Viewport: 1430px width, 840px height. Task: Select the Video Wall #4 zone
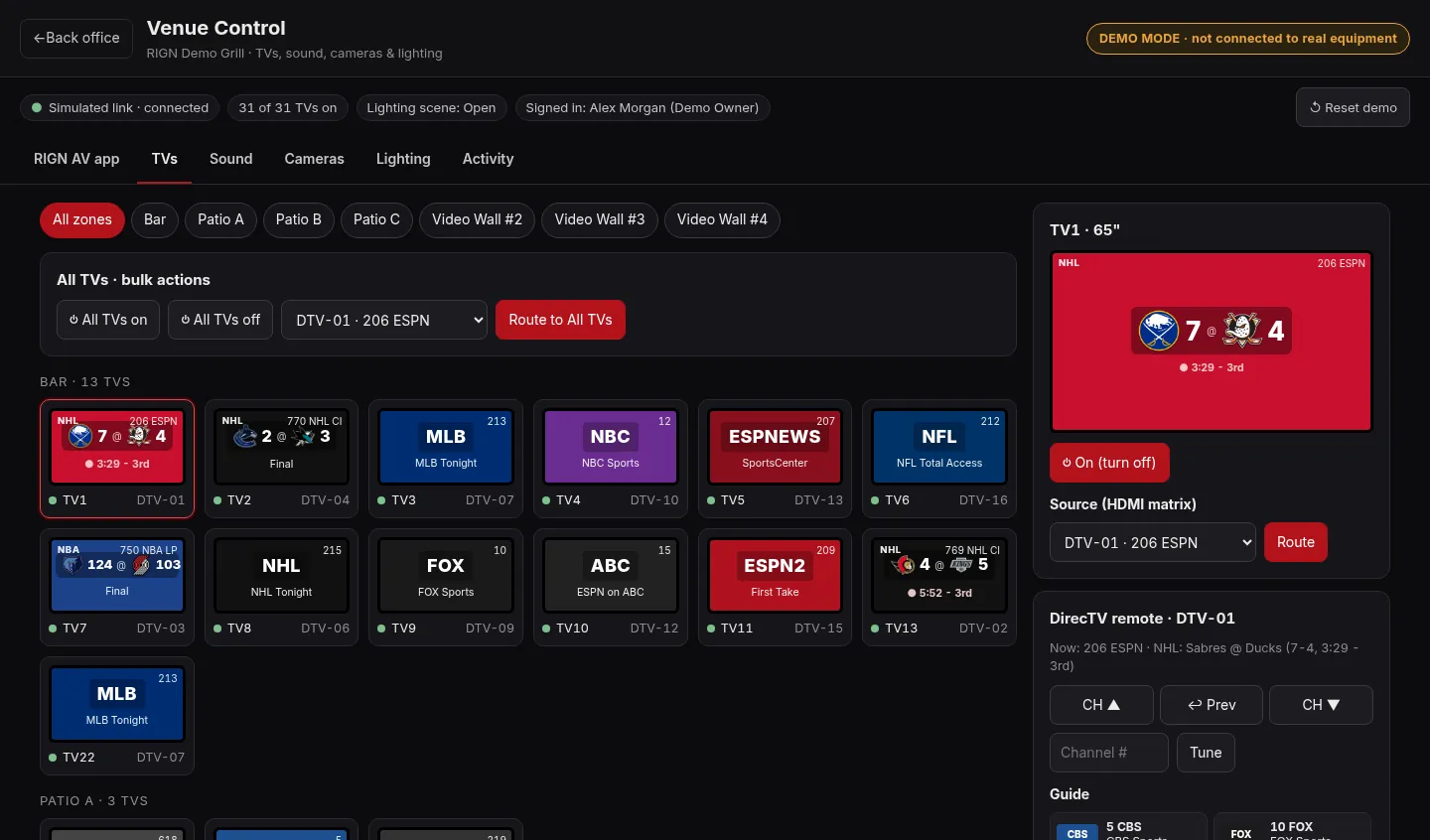(x=722, y=219)
